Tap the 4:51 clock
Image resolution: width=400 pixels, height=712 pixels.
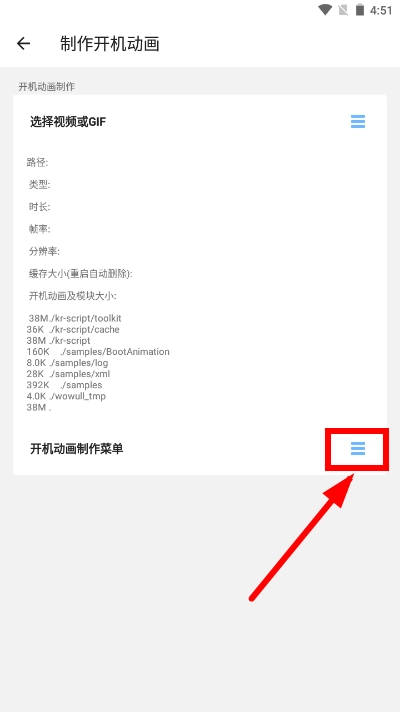tap(380, 10)
